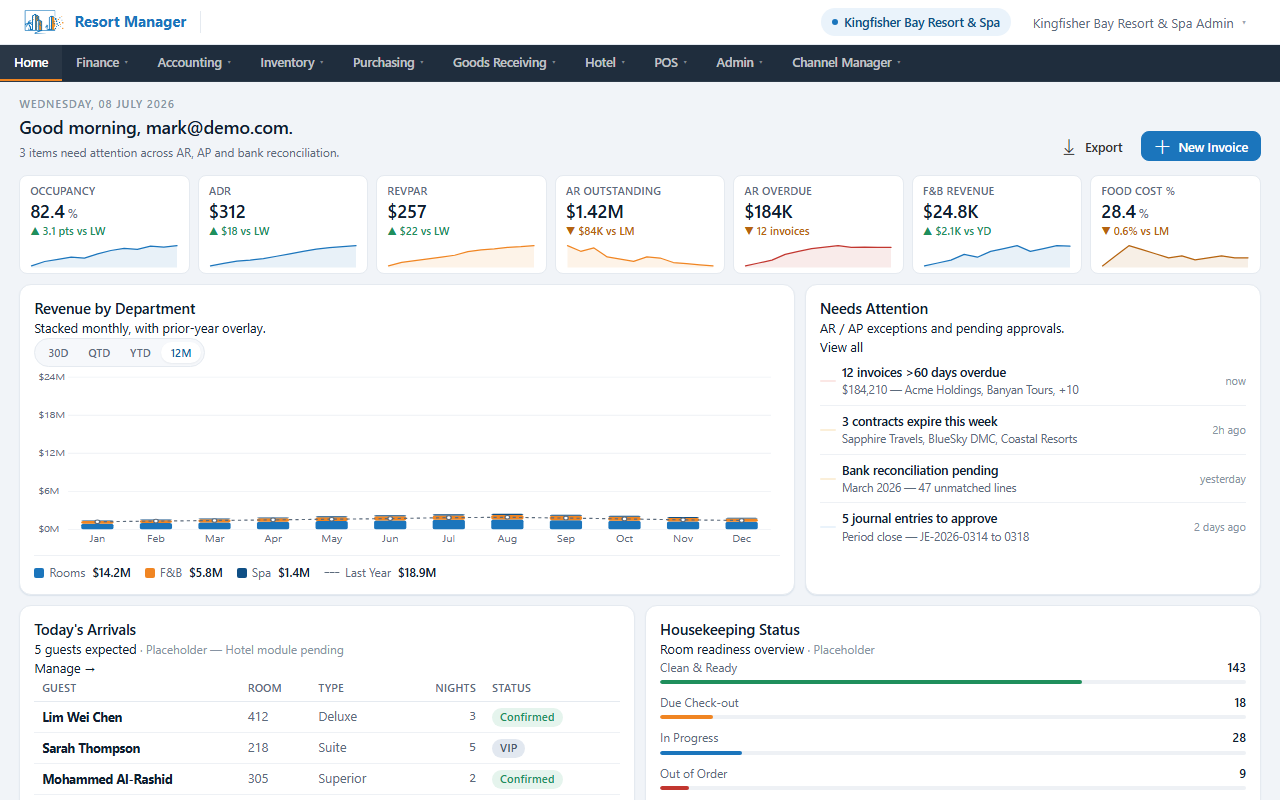Open the AR Outstanding KPI card
The image size is (1280, 800).
click(640, 224)
